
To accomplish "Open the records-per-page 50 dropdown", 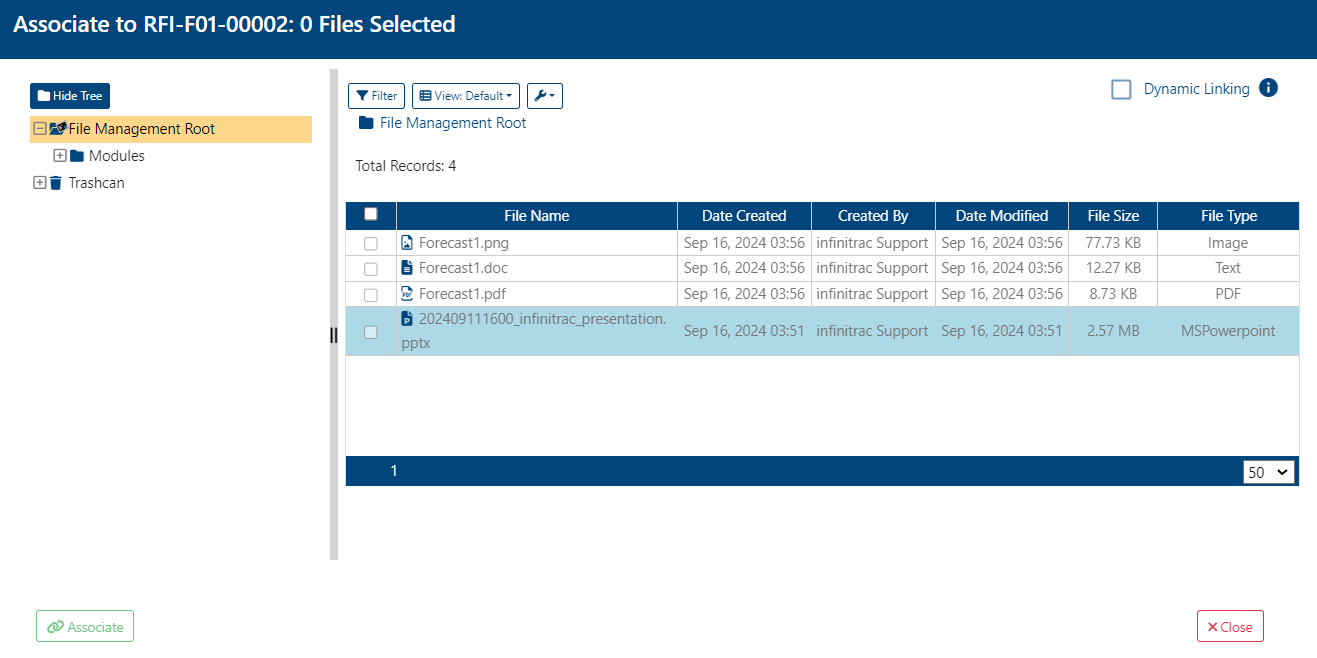I will pos(1269,472).
